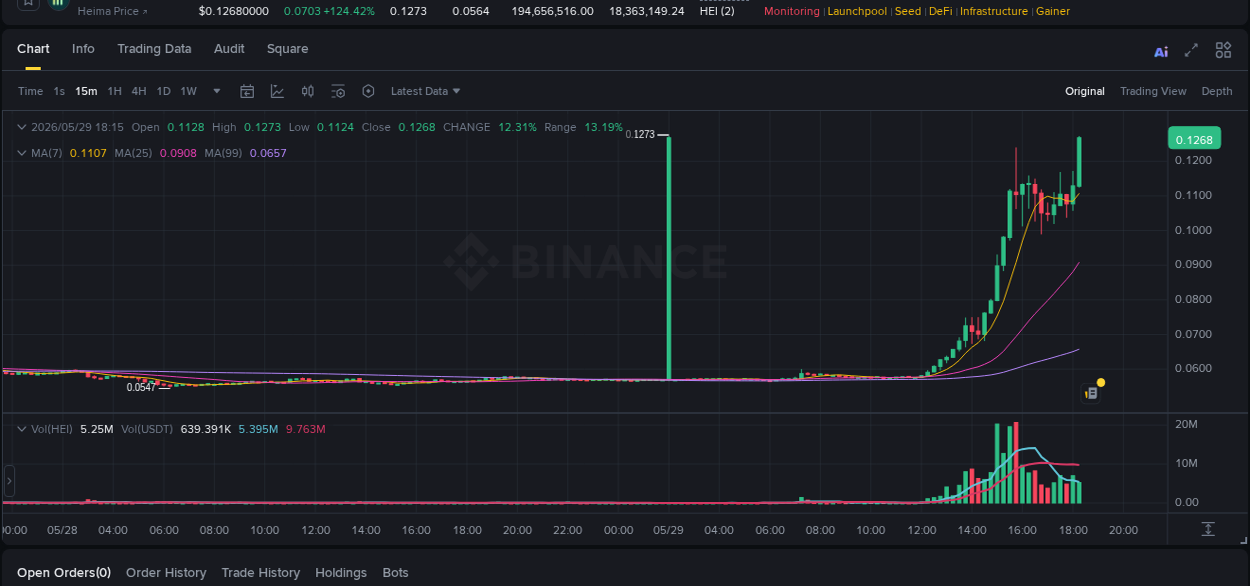Open the Trading Data tab
Viewport: 1250px width, 586px height.
pyautogui.click(x=154, y=49)
